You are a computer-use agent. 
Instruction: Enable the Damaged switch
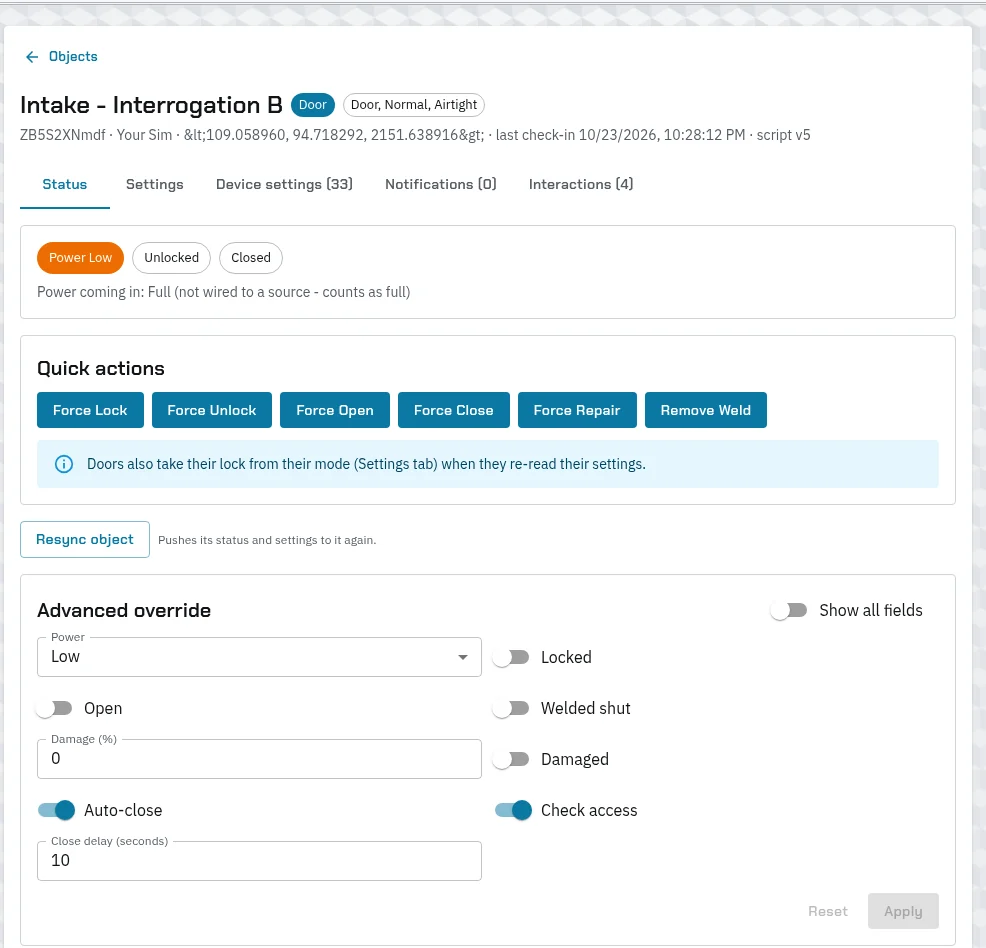pyautogui.click(x=511, y=759)
